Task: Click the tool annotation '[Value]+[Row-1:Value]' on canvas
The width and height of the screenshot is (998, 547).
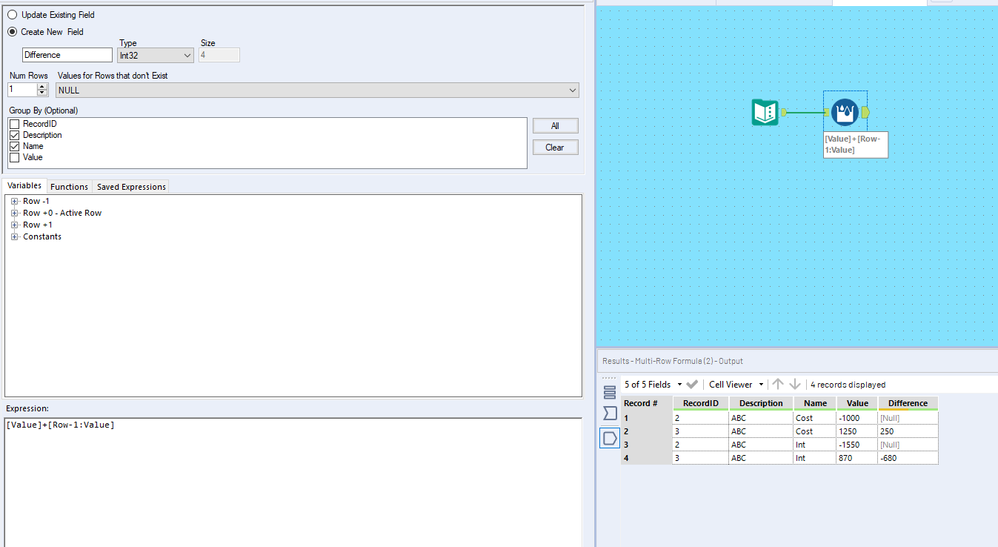Action: [x=855, y=145]
